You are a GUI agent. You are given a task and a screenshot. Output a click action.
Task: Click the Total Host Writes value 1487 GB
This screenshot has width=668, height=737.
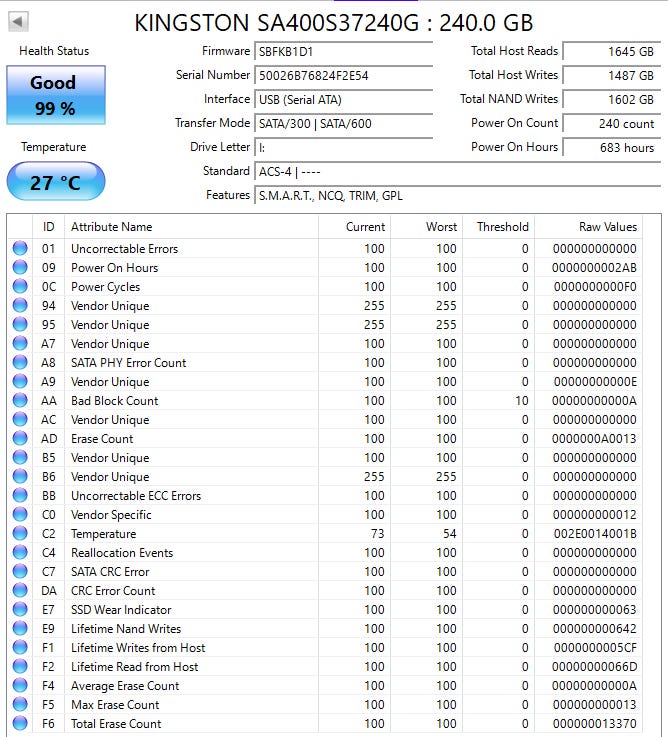coord(611,75)
